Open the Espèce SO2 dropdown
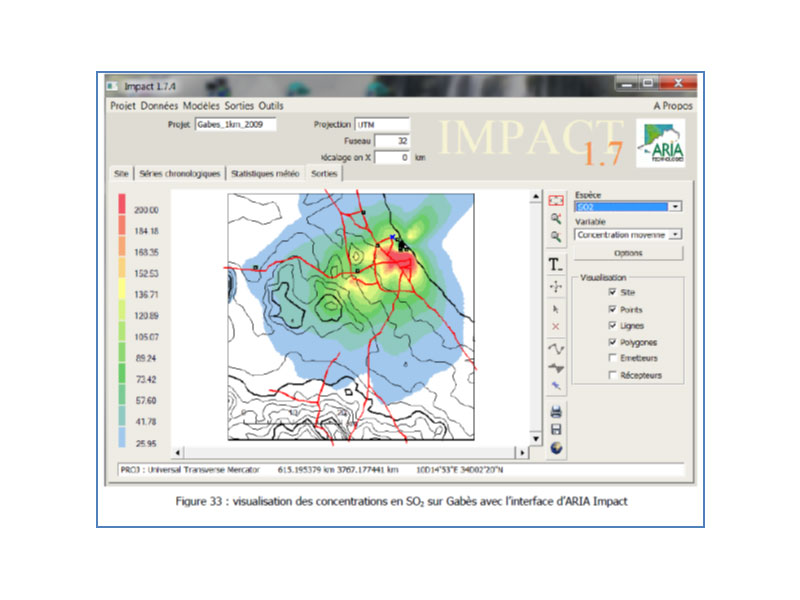This screenshot has height=600, width=800. (x=676, y=207)
